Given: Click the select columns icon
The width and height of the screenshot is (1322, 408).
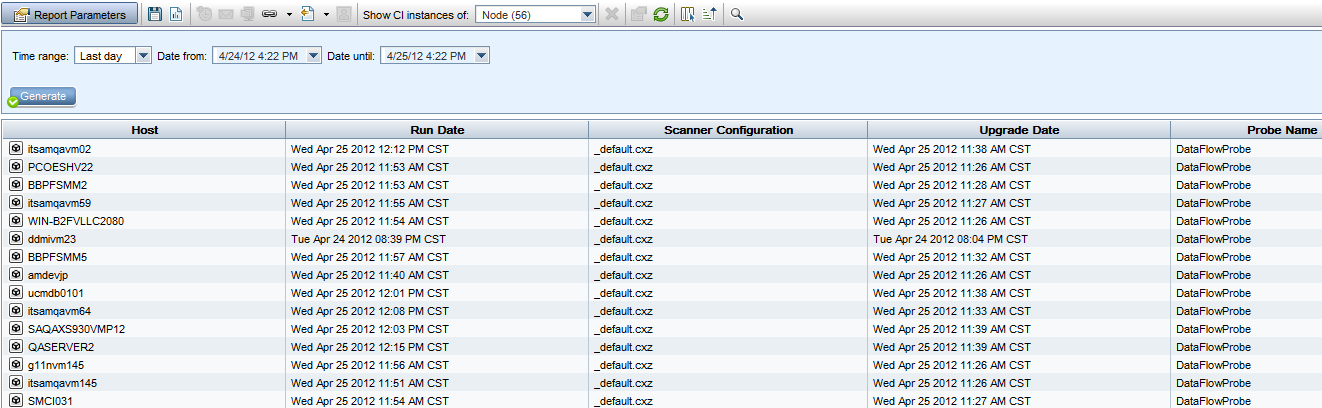Looking at the screenshot, I should (688, 15).
